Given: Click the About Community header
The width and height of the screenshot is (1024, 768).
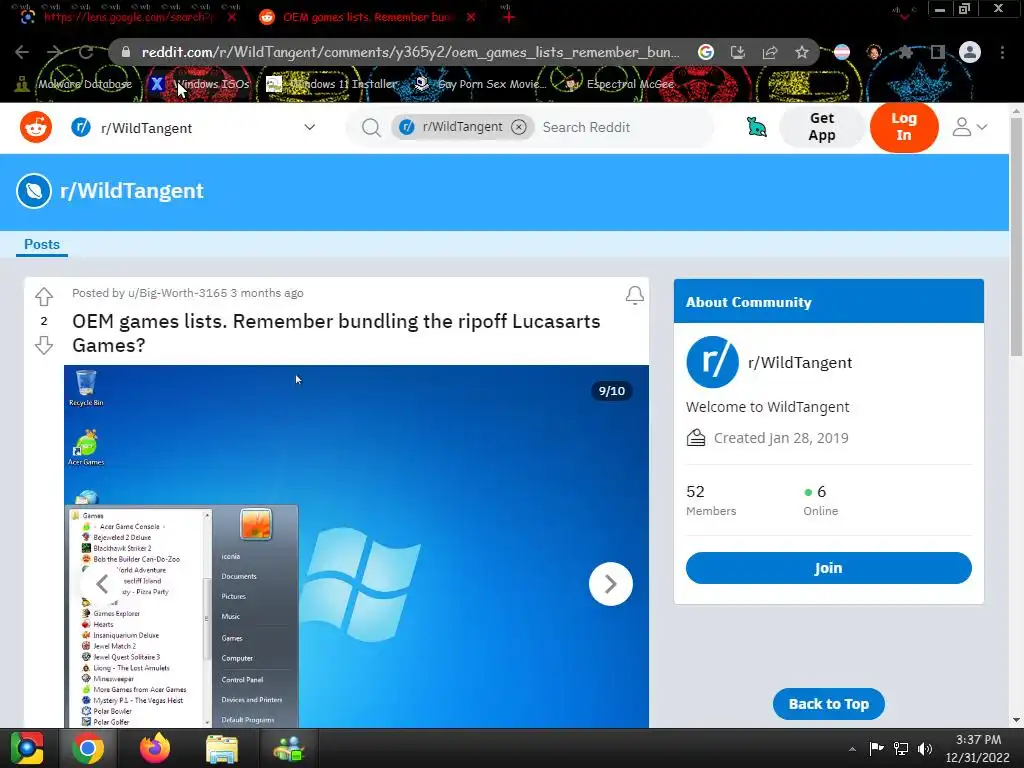Looking at the screenshot, I should click(x=828, y=302).
